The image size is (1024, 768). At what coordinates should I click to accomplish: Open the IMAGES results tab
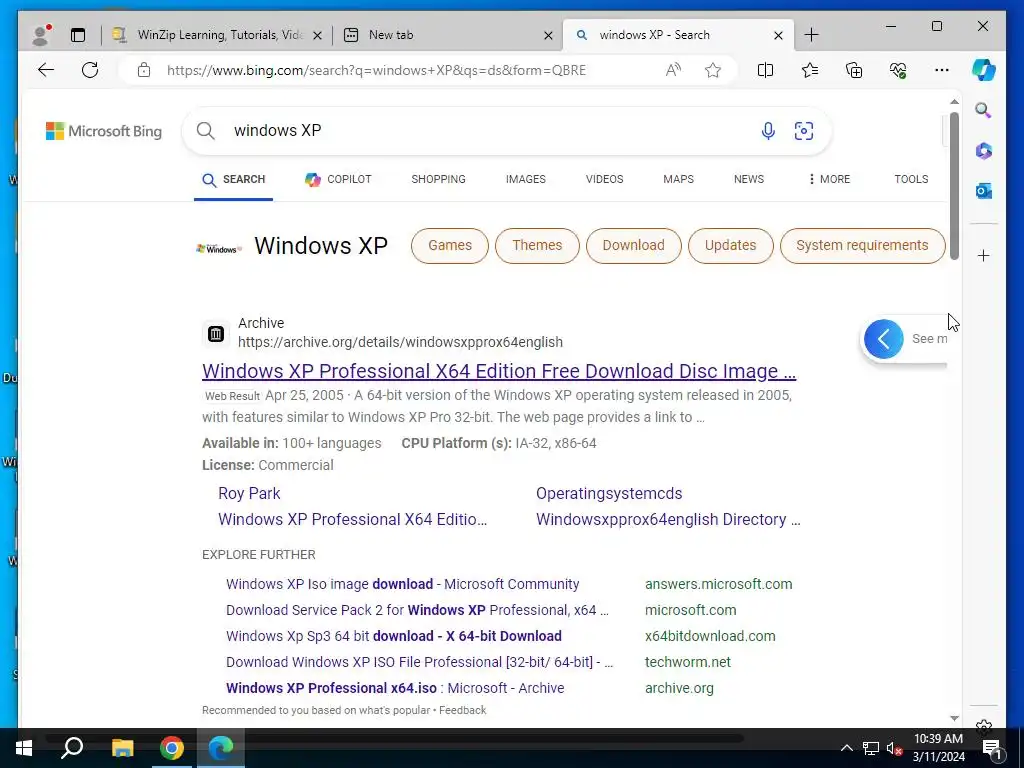pyautogui.click(x=526, y=179)
